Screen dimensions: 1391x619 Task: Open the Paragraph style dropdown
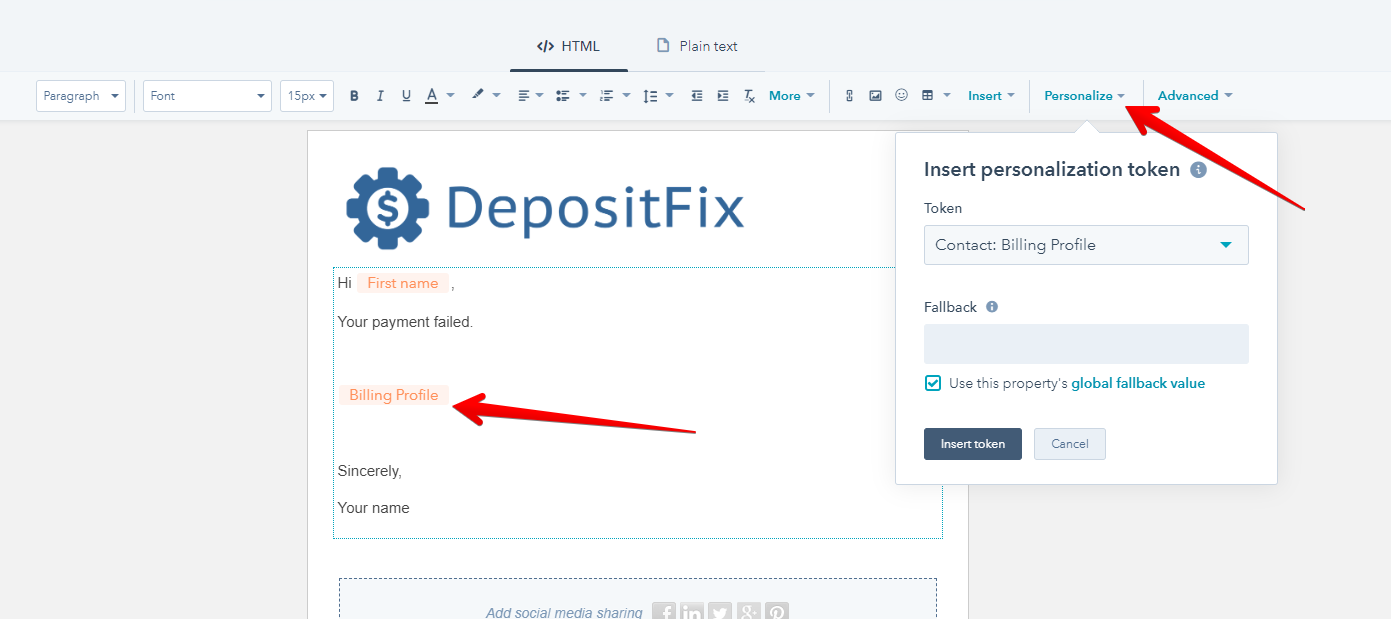coord(81,96)
